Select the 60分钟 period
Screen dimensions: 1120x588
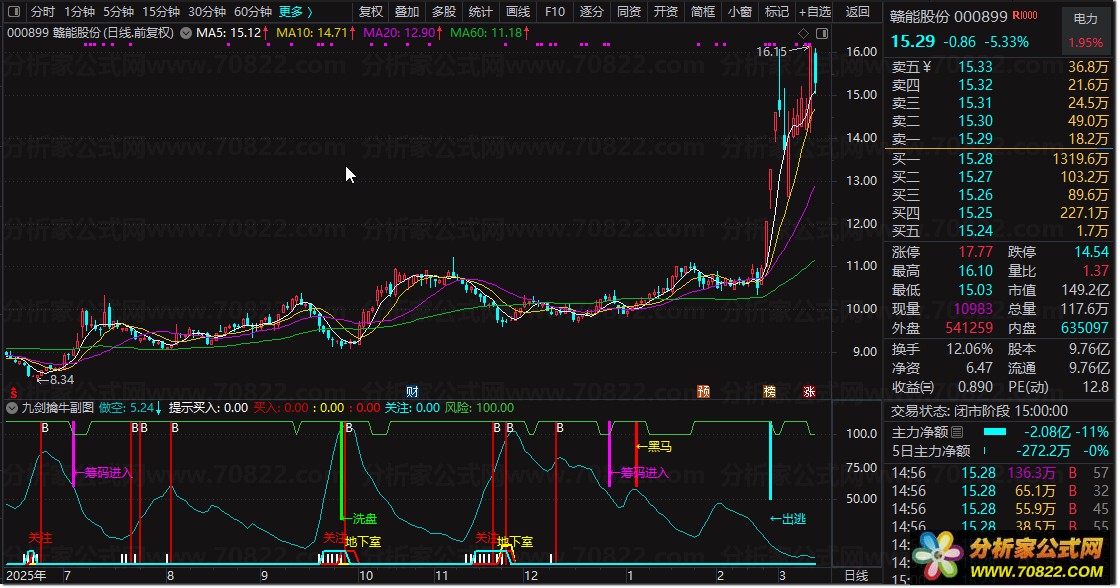[x=253, y=11]
